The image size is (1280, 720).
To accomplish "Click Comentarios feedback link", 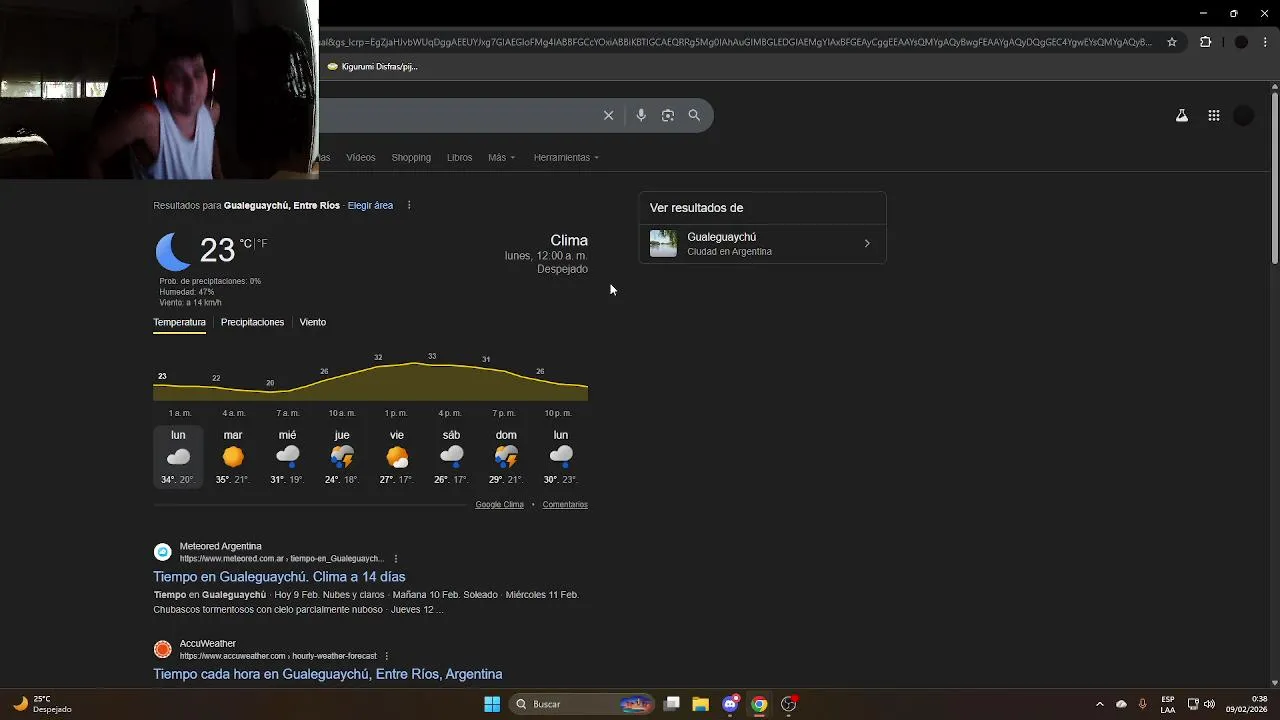I will [x=565, y=504].
